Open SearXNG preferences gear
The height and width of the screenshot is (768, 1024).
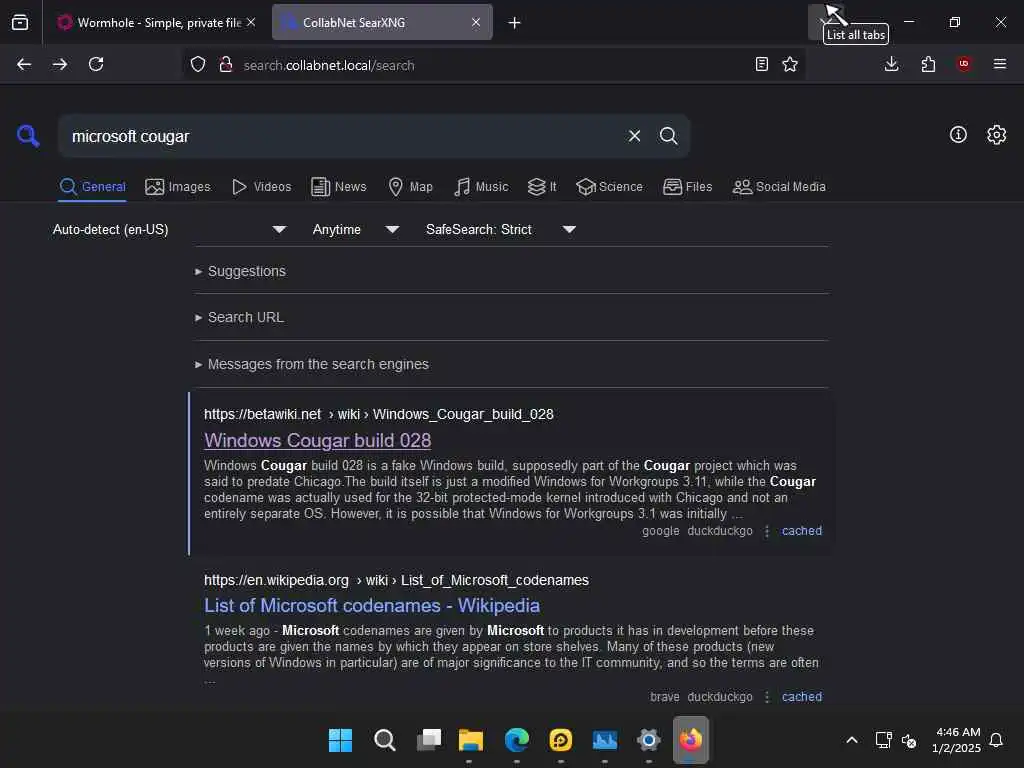pos(997,135)
